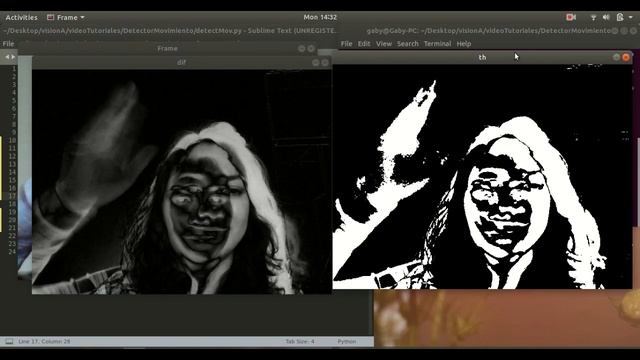Viewport: 640px width, 360px height.
Task: Open the Activities overview
Action: coord(21,17)
